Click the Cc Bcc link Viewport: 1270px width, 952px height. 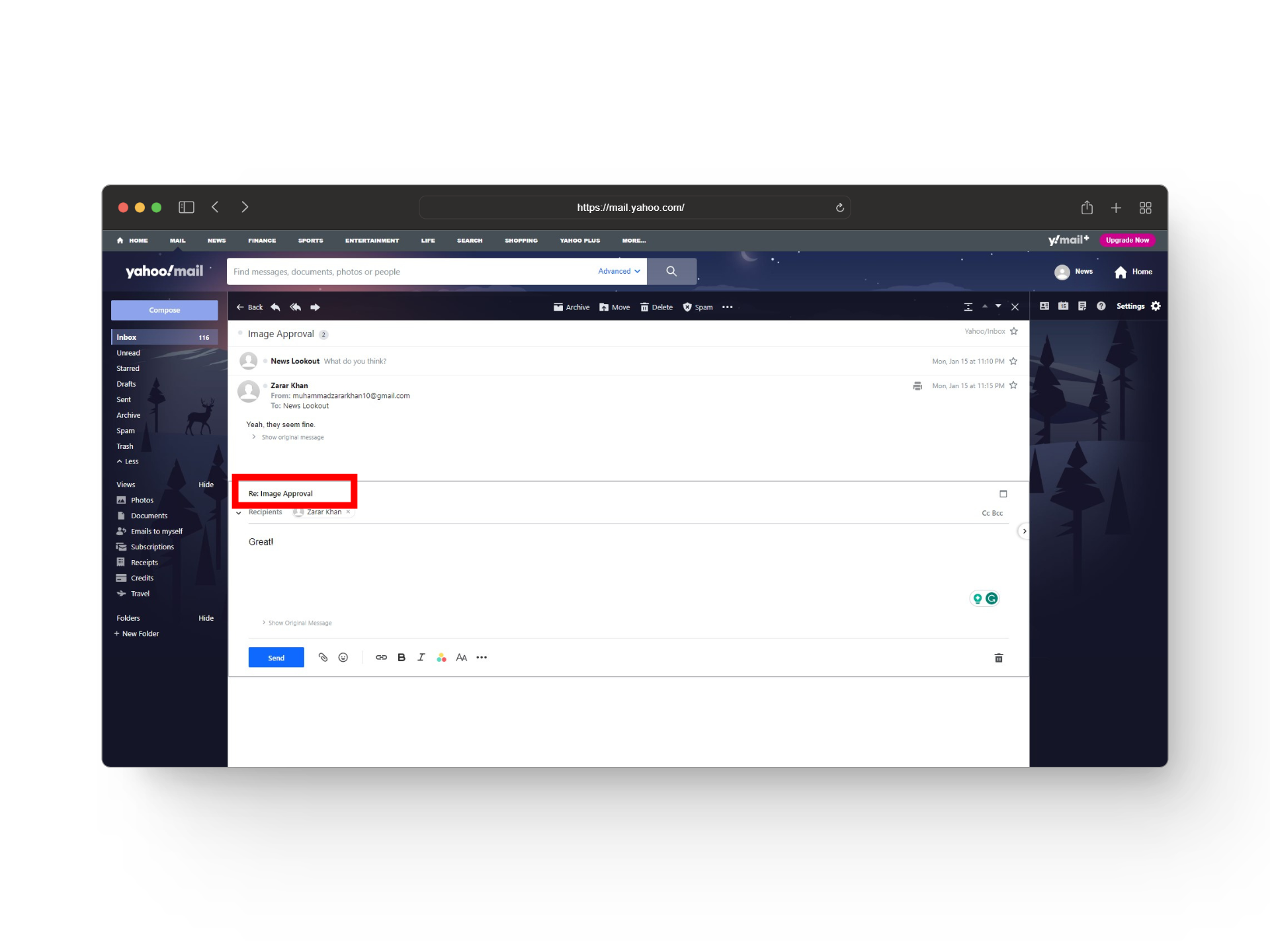992,513
